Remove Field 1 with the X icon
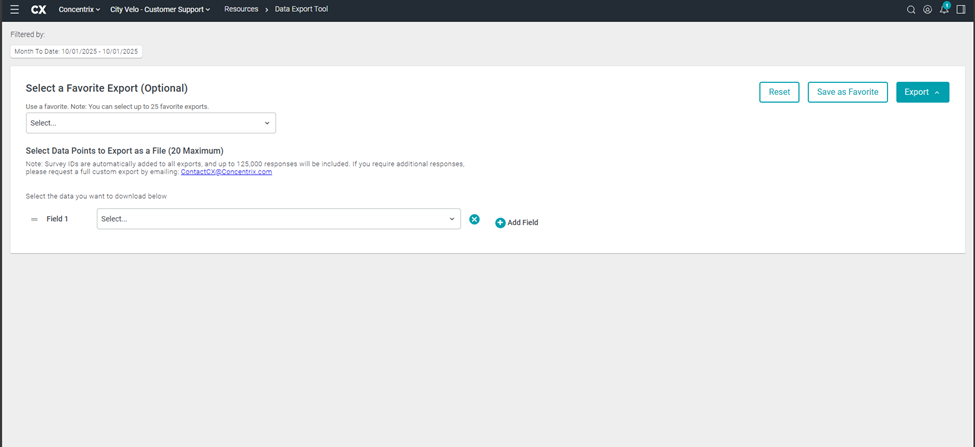The height and width of the screenshot is (447, 975). 474,219
